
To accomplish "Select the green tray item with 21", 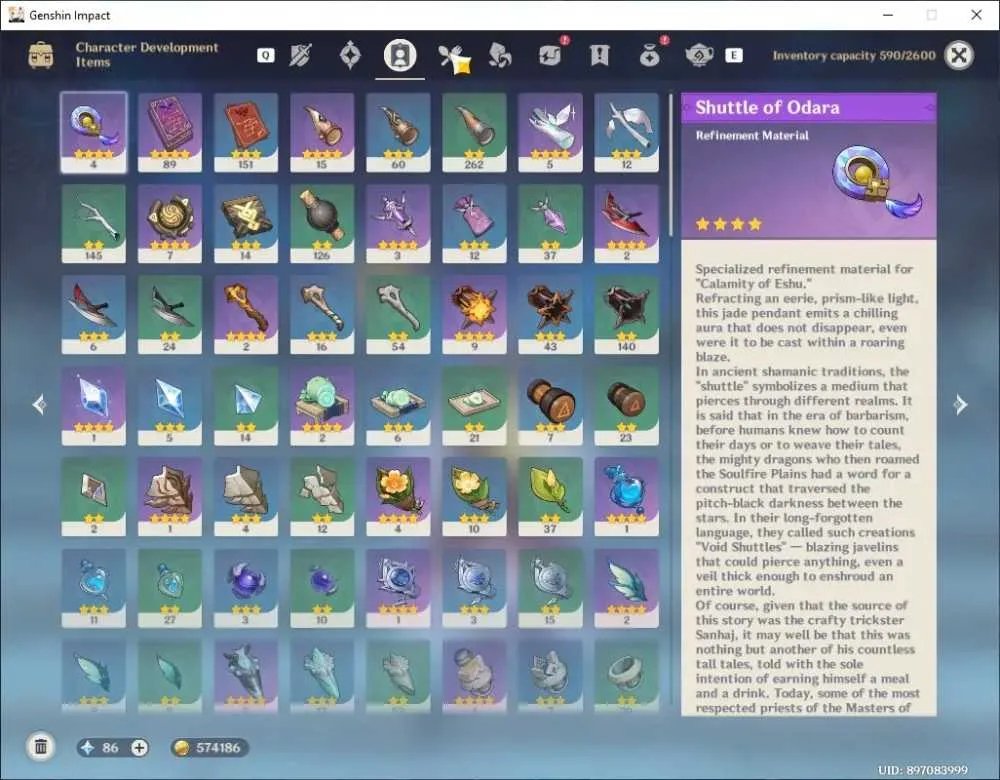I will [x=474, y=406].
